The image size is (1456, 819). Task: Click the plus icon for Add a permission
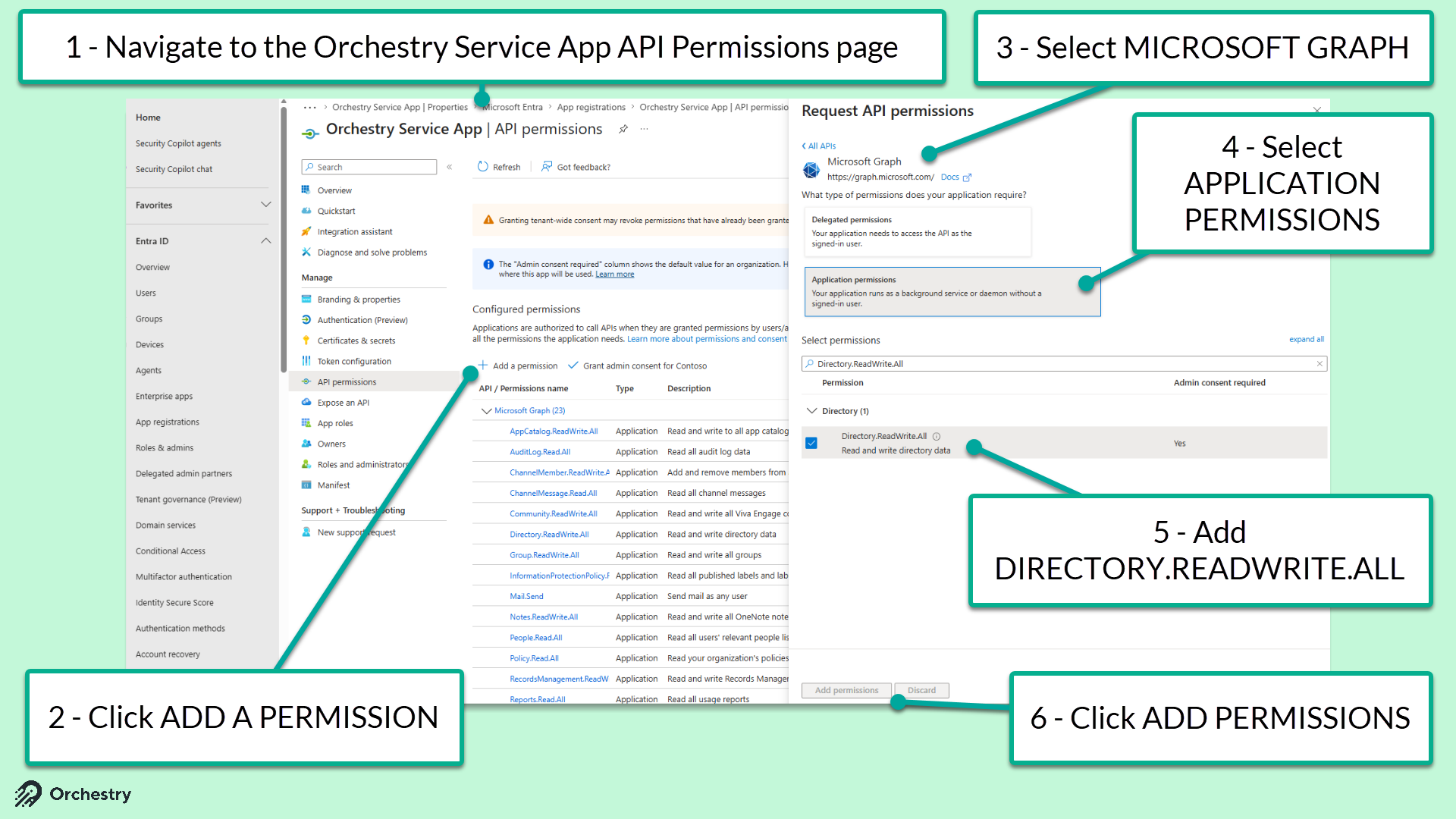(x=482, y=365)
